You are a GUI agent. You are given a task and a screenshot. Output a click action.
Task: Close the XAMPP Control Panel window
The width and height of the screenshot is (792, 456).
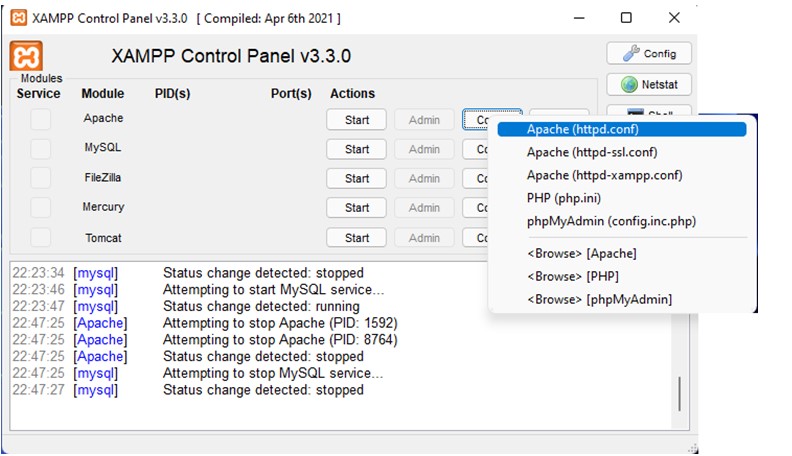click(674, 18)
